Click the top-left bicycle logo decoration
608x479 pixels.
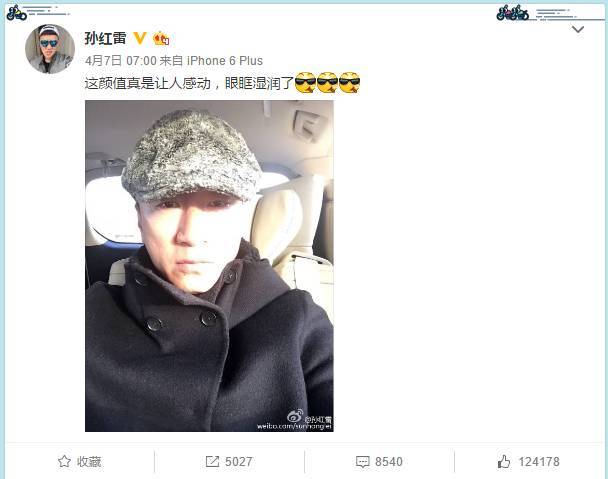tap(17, 12)
